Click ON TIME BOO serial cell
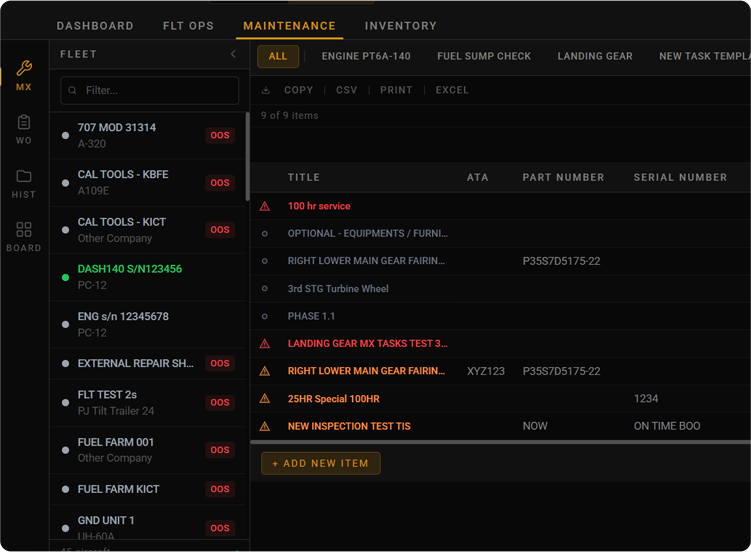Viewport: 751px width, 552px height. click(667, 426)
